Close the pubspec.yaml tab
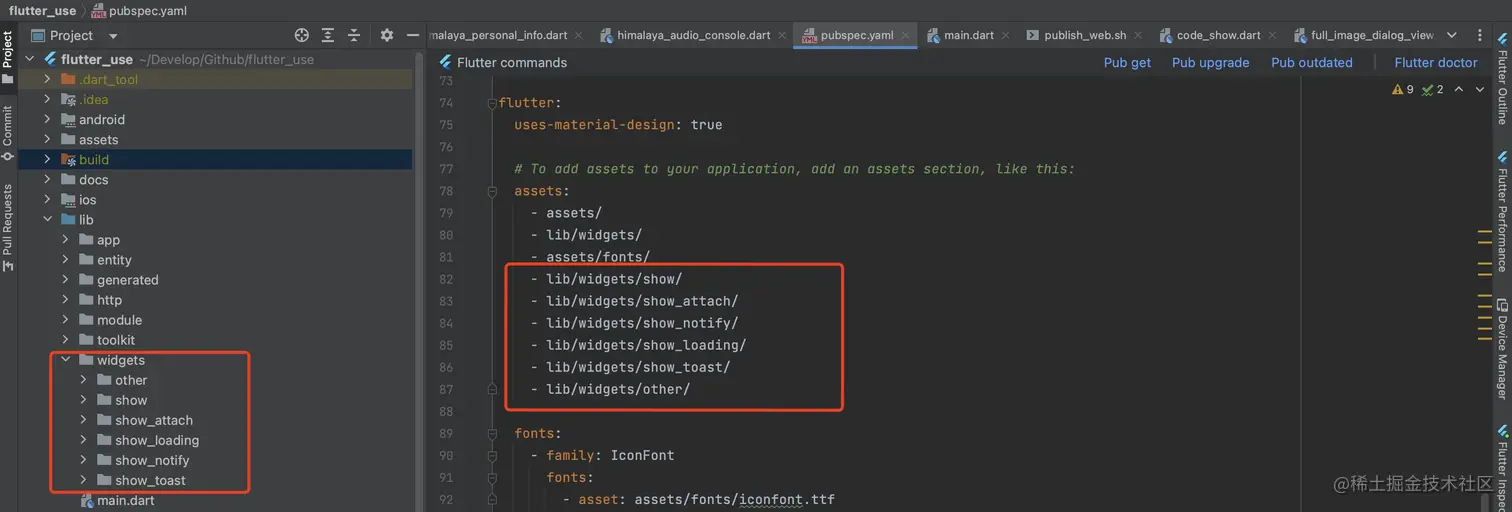Screen dimensions: 1512x512 point(906,35)
